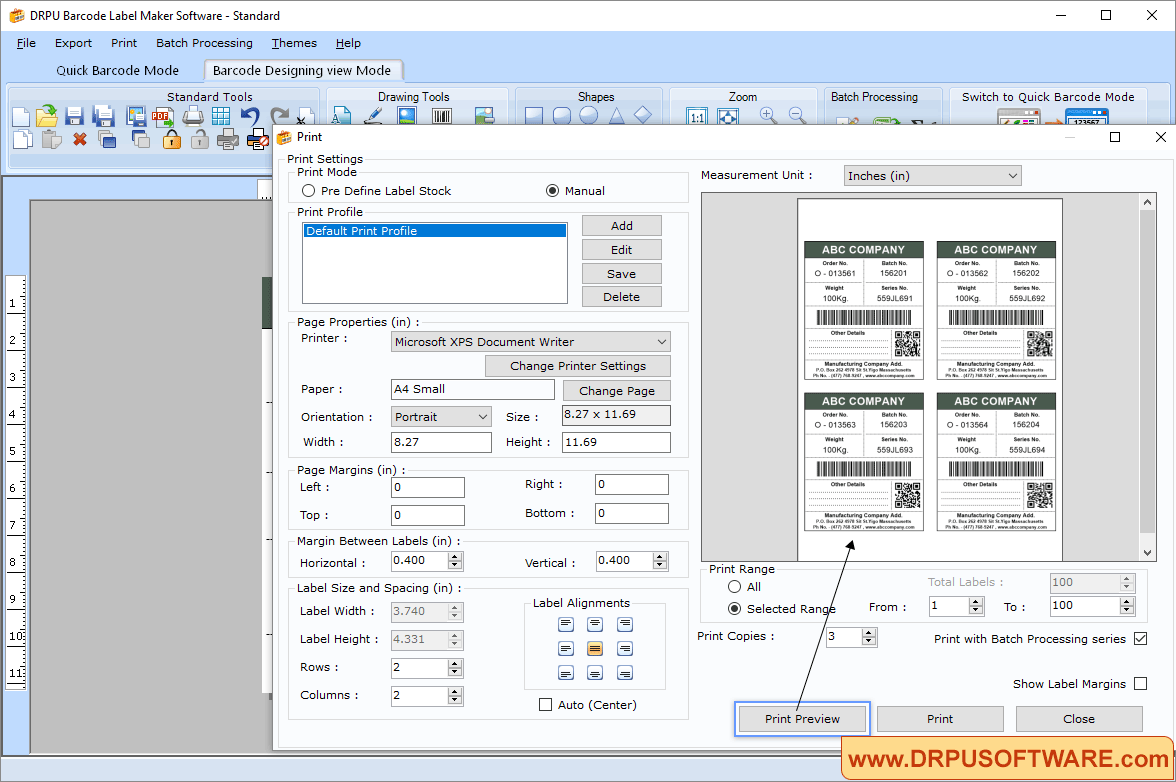Open the Export menu
Screen dimensions: 1176x782
coord(74,43)
